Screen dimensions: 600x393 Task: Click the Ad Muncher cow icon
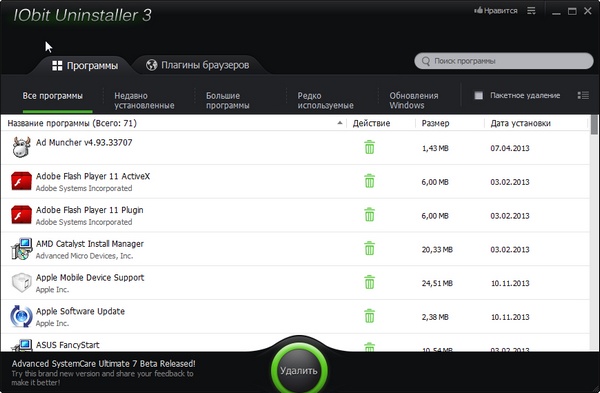[x=21, y=147]
